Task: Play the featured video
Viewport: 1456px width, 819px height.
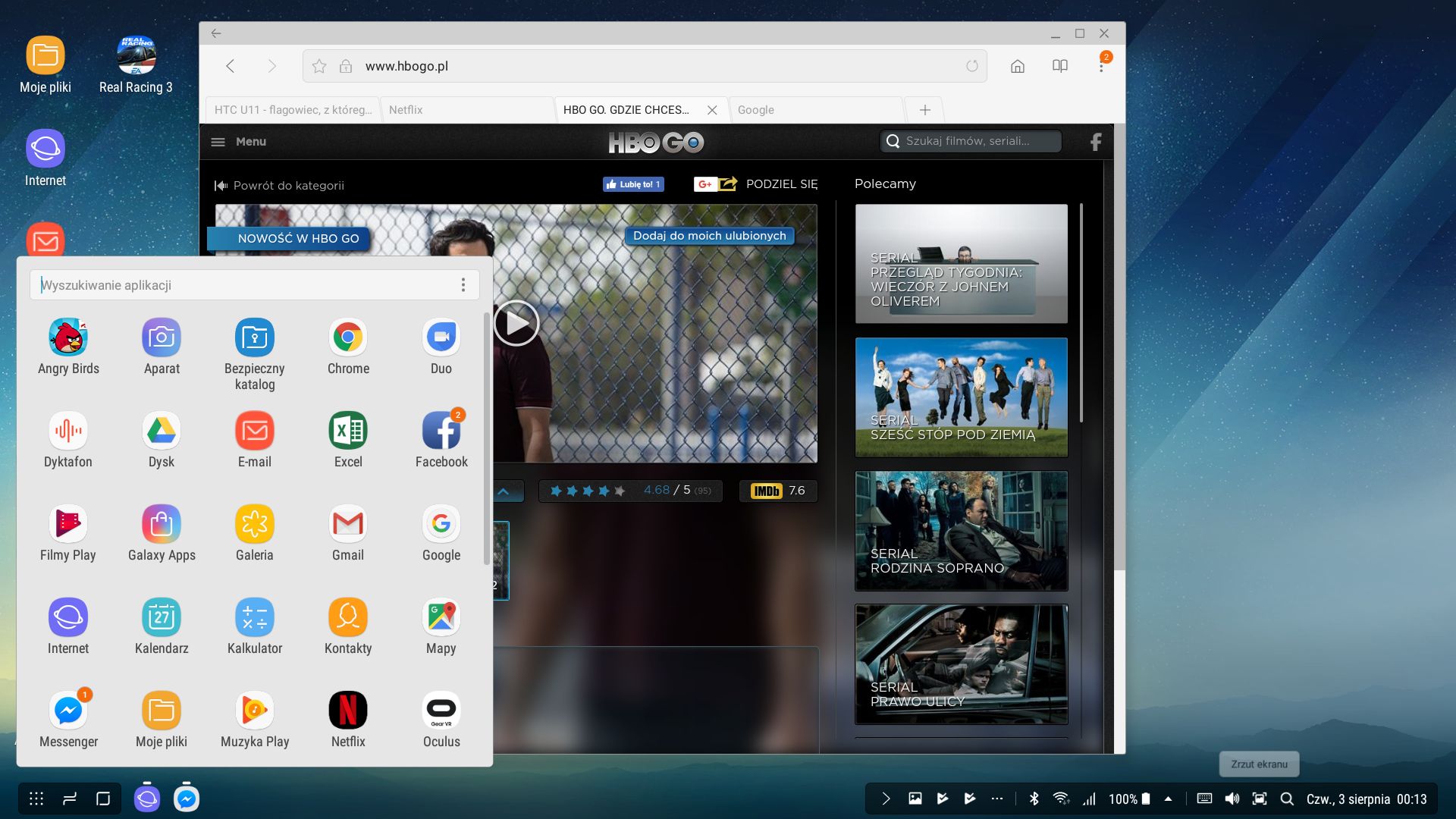Action: (516, 323)
